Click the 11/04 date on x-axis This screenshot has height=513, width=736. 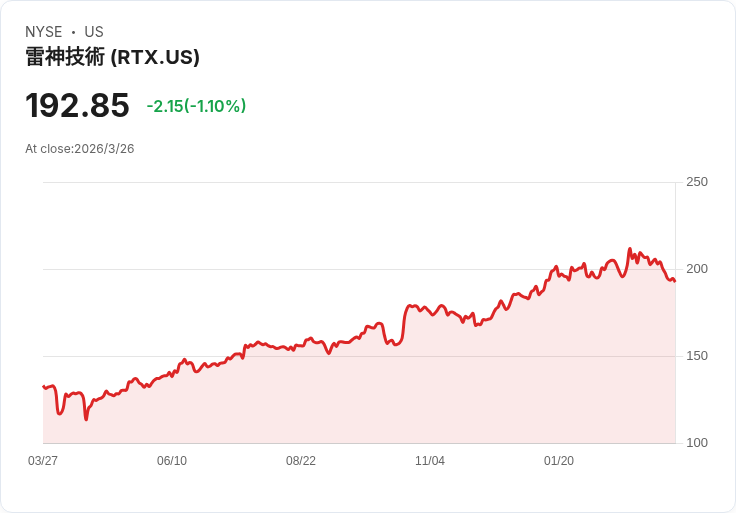pos(430,461)
